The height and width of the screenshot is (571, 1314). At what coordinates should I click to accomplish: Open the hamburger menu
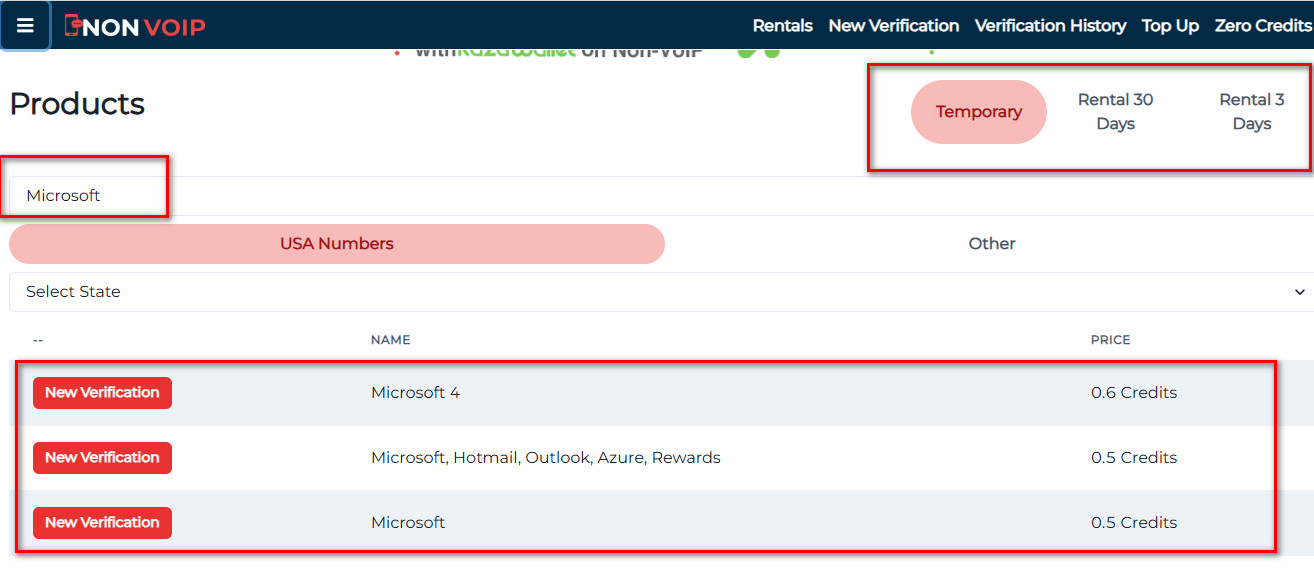click(x=25, y=25)
